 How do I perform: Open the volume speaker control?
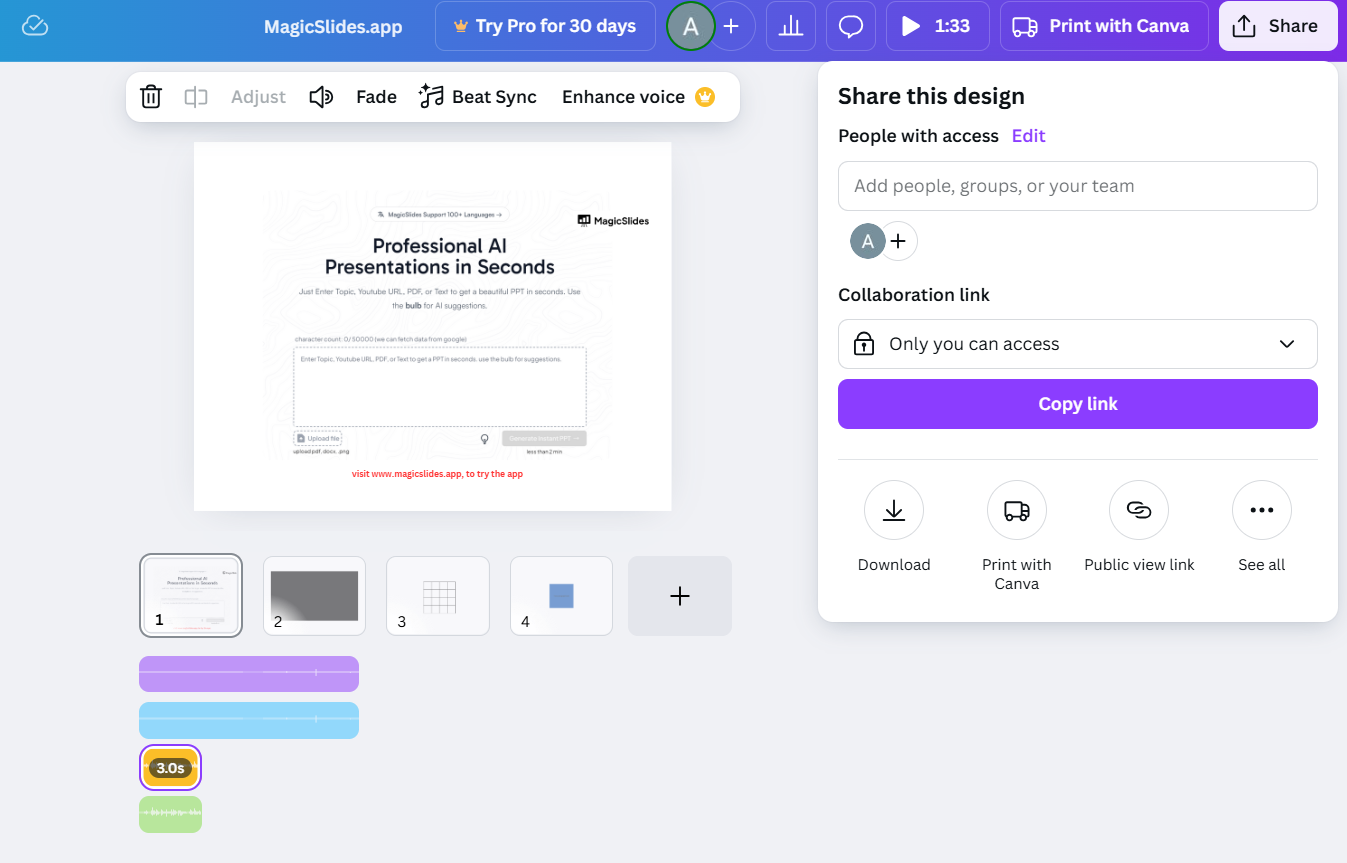click(321, 97)
